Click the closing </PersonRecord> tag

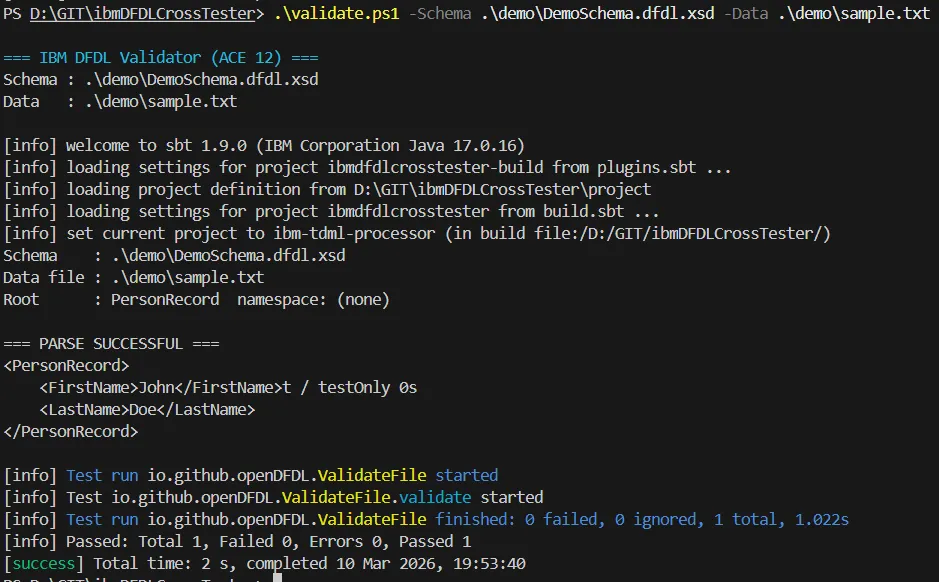coord(71,432)
